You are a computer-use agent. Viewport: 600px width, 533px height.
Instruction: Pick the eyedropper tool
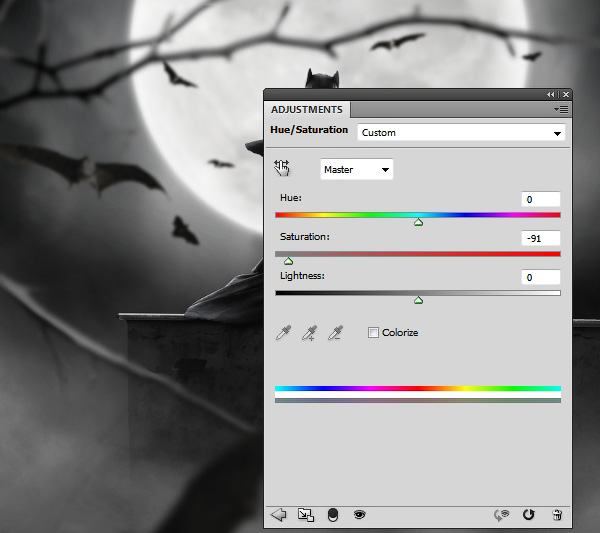click(x=284, y=333)
